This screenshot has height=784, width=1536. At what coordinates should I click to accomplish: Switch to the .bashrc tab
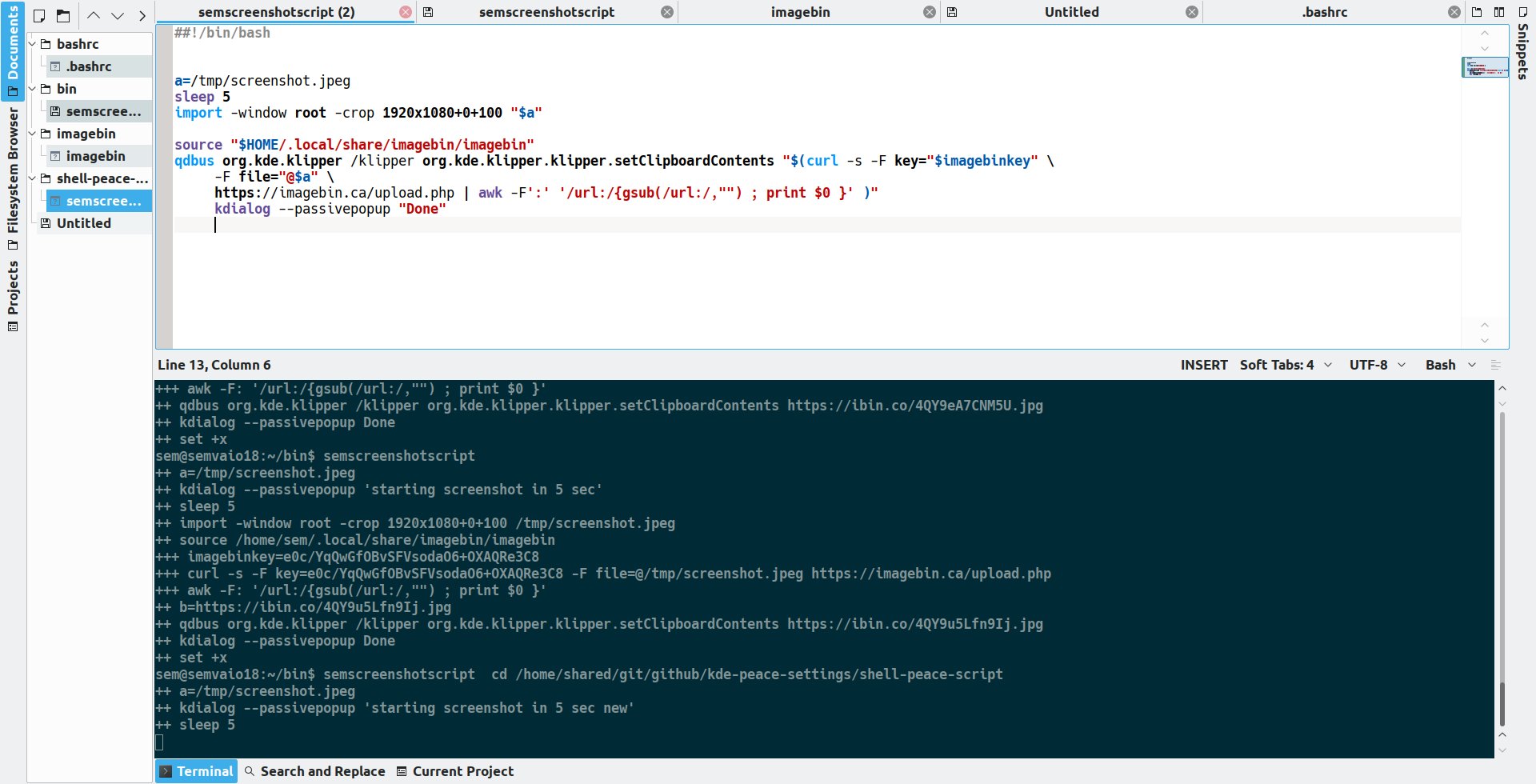click(x=1324, y=12)
